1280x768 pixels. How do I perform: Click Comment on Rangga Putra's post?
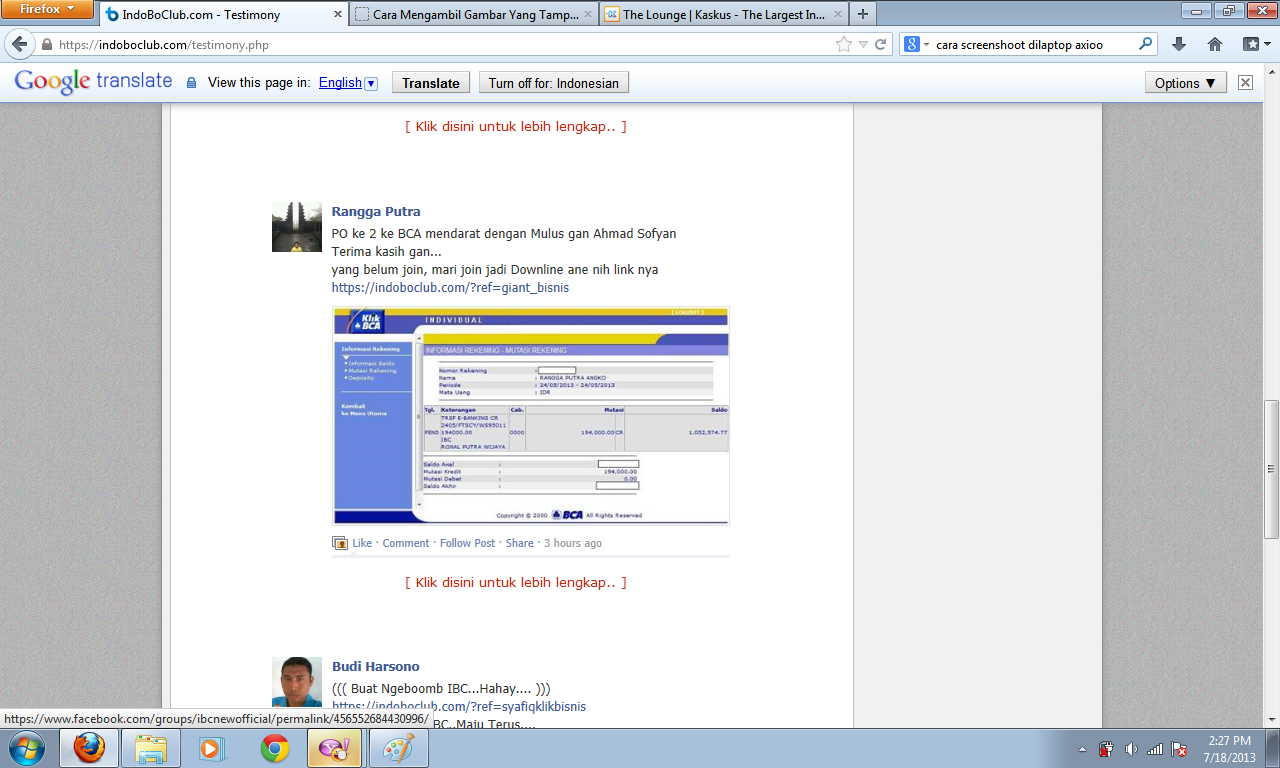pos(406,543)
